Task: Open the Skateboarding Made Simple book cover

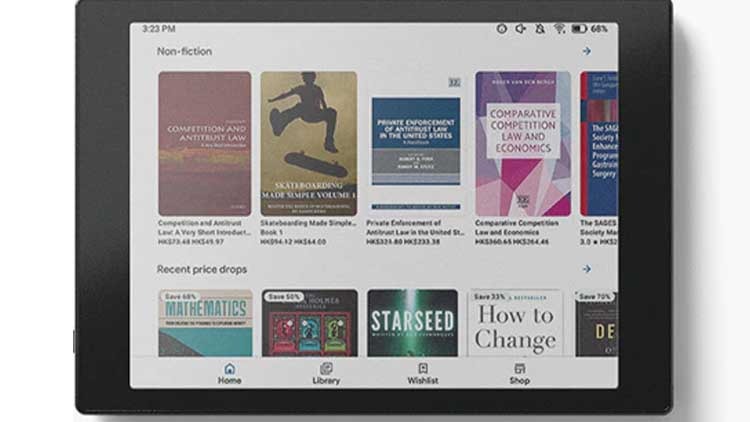Action: [308, 143]
